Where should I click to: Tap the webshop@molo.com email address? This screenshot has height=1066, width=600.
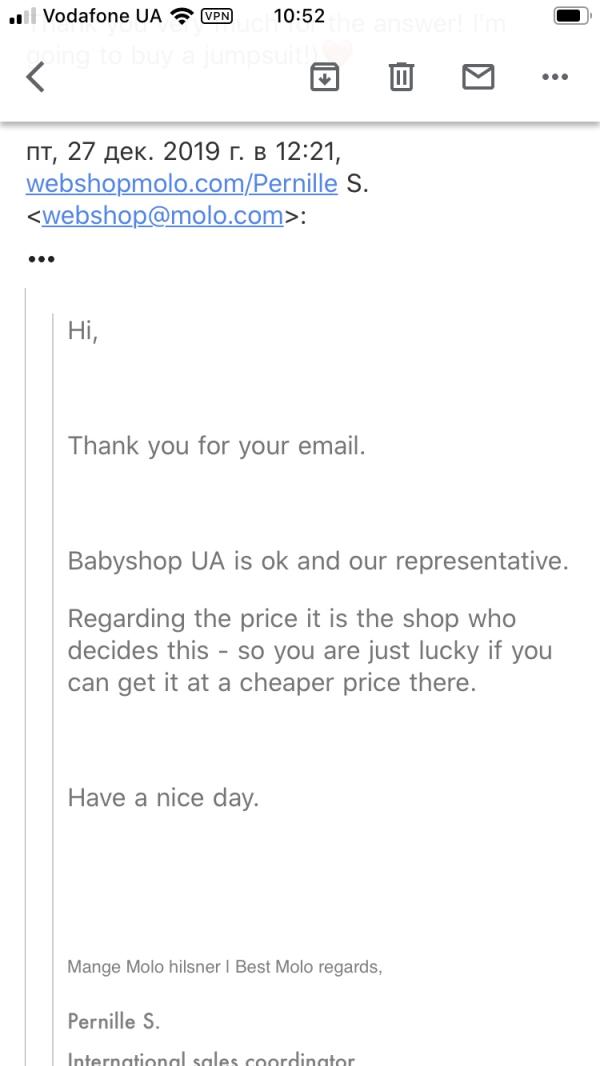pos(163,216)
